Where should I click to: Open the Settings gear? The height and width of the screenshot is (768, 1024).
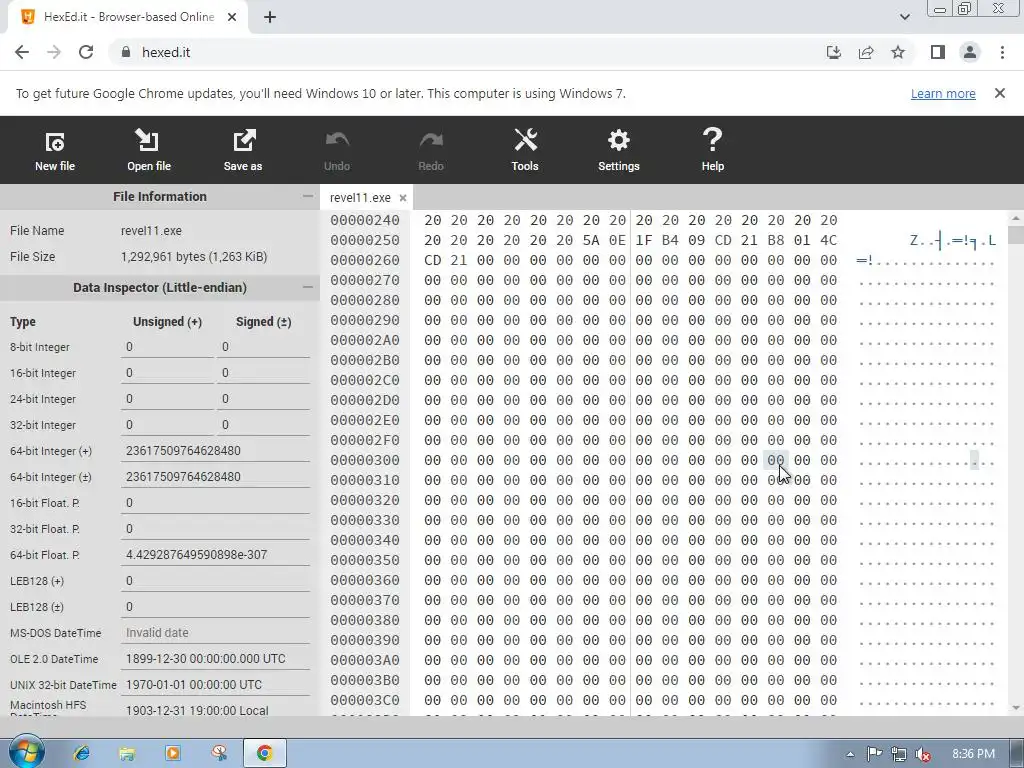[618, 151]
